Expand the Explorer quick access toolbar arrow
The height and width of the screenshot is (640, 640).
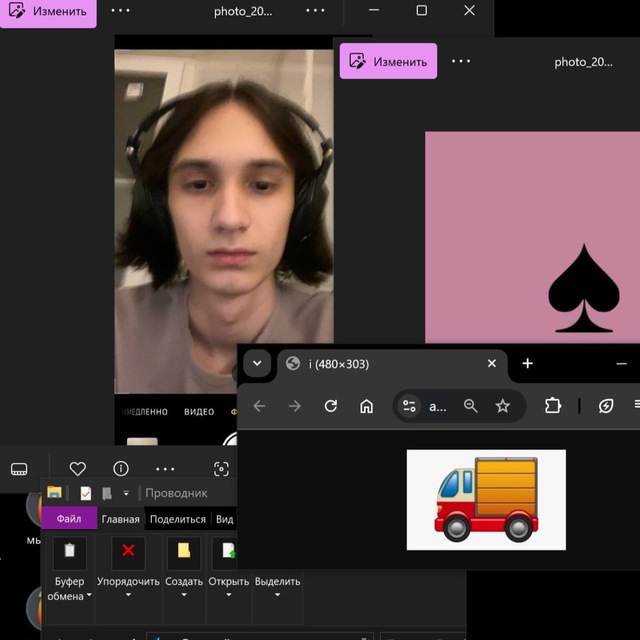pos(126,493)
